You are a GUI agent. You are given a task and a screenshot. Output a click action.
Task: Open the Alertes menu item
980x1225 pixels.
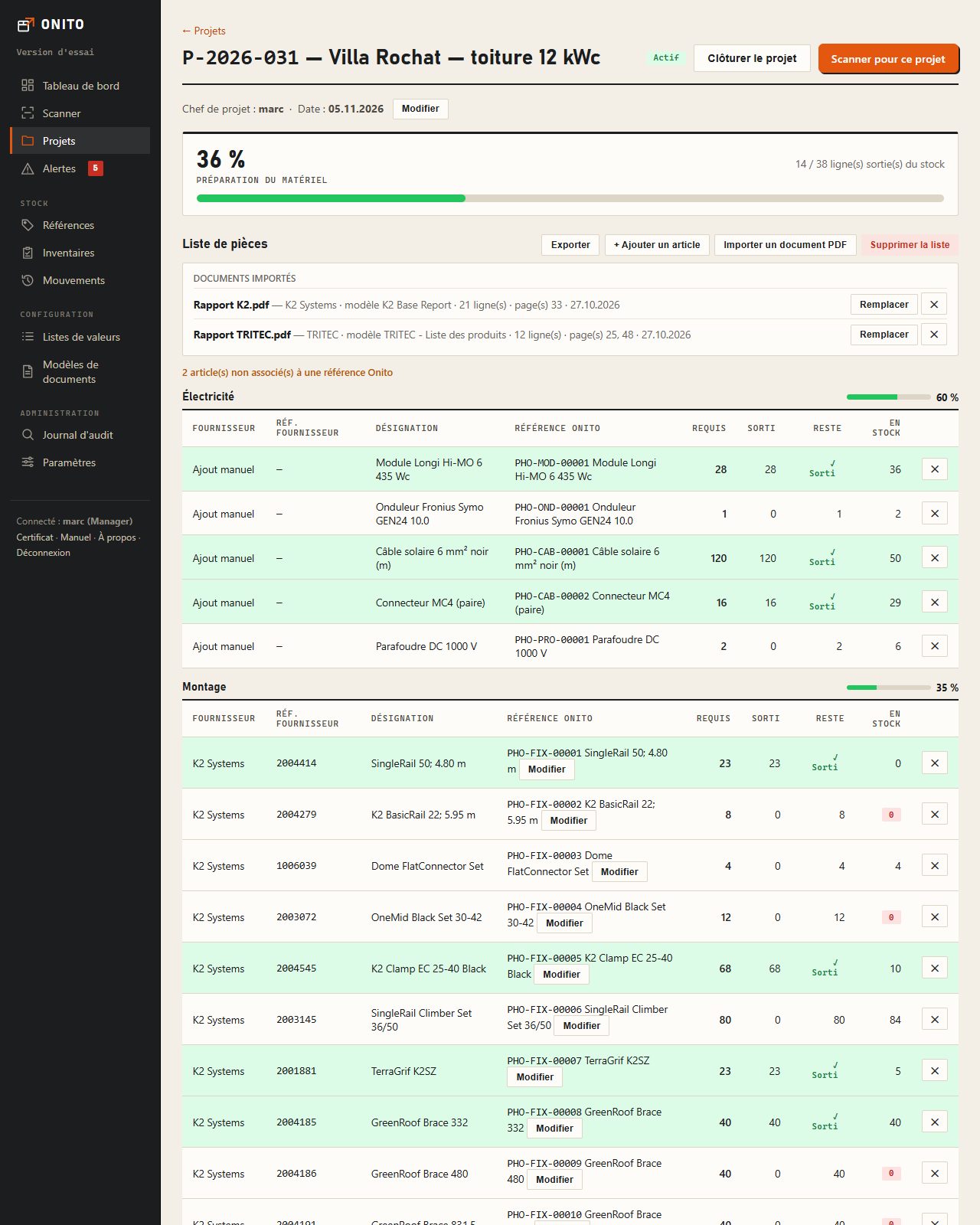click(80, 168)
